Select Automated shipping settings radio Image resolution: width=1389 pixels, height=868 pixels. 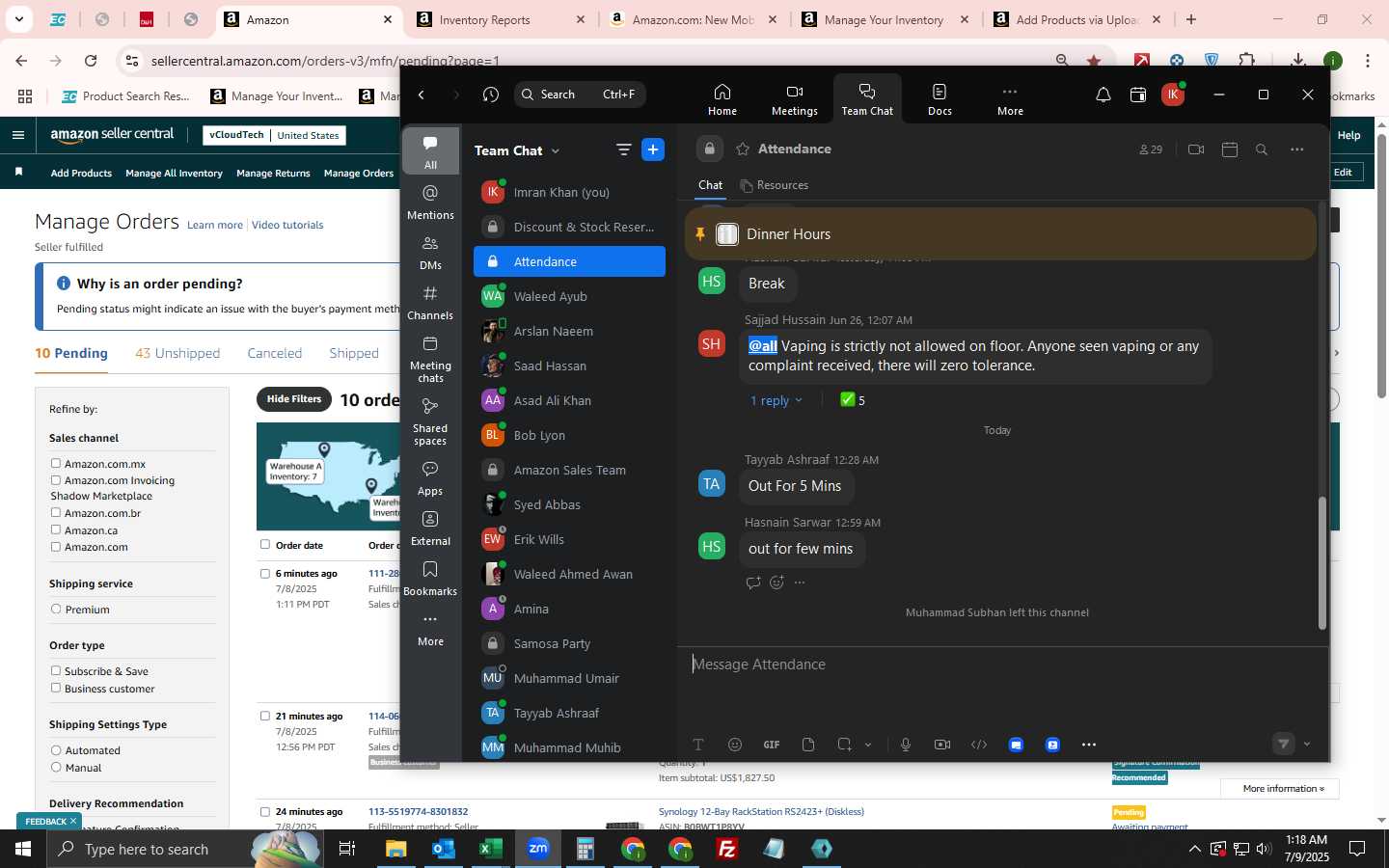pyautogui.click(x=56, y=750)
